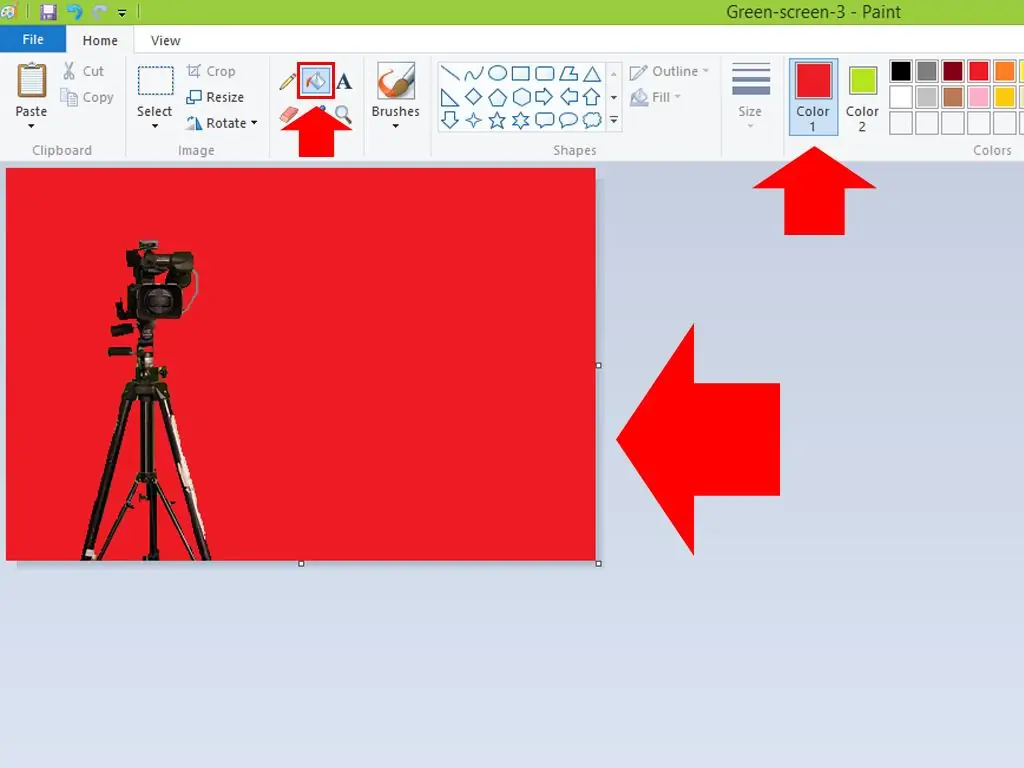The width and height of the screenshot is (1024, 768).
Task: Pick the Cloud callout shape
Action: (x=592, y=120)
